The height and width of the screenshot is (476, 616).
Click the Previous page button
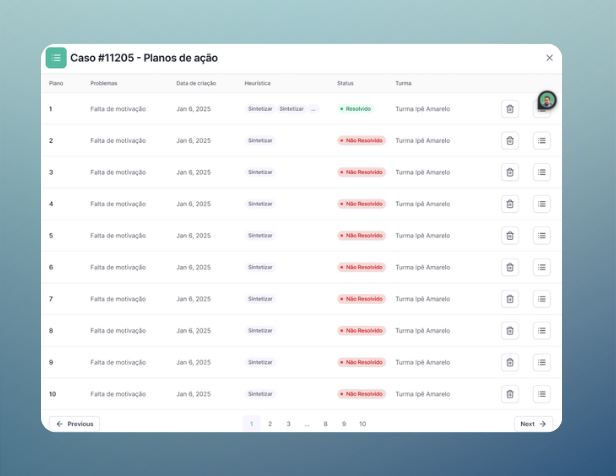coord(75,424)
